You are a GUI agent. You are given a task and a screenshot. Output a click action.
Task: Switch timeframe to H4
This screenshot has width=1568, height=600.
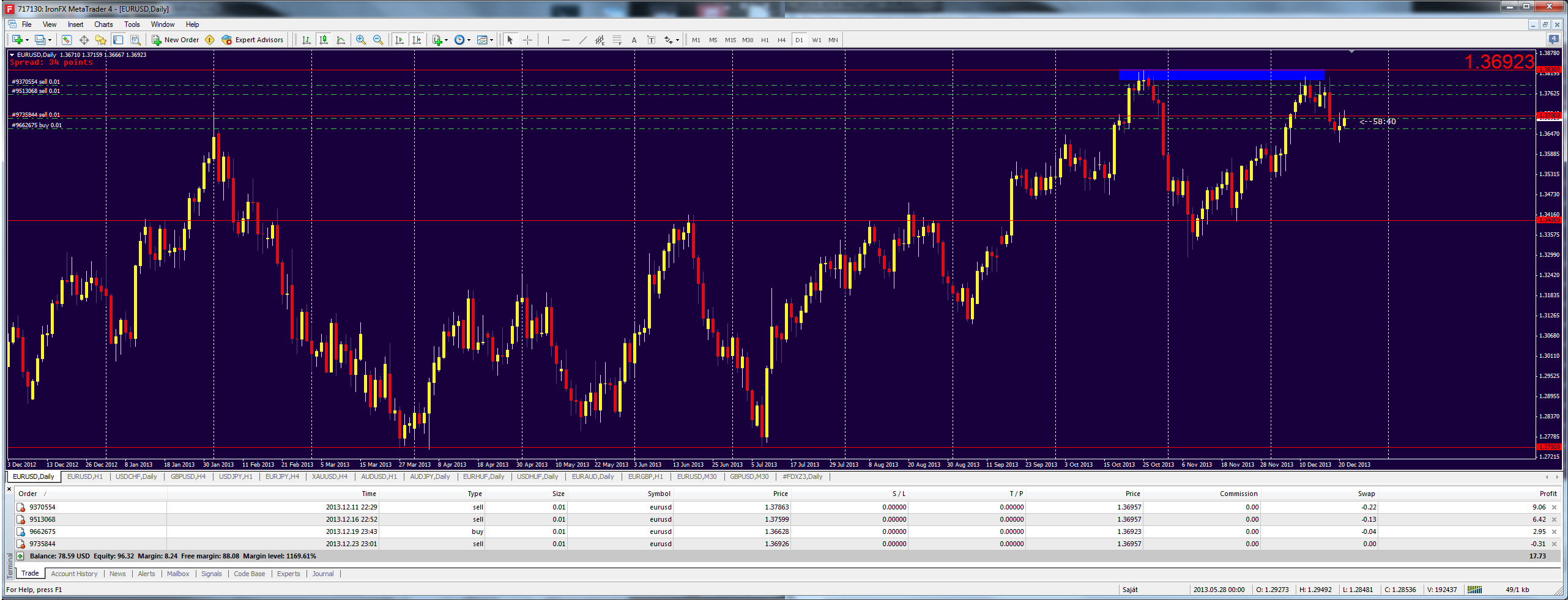(x=782, y=40)
